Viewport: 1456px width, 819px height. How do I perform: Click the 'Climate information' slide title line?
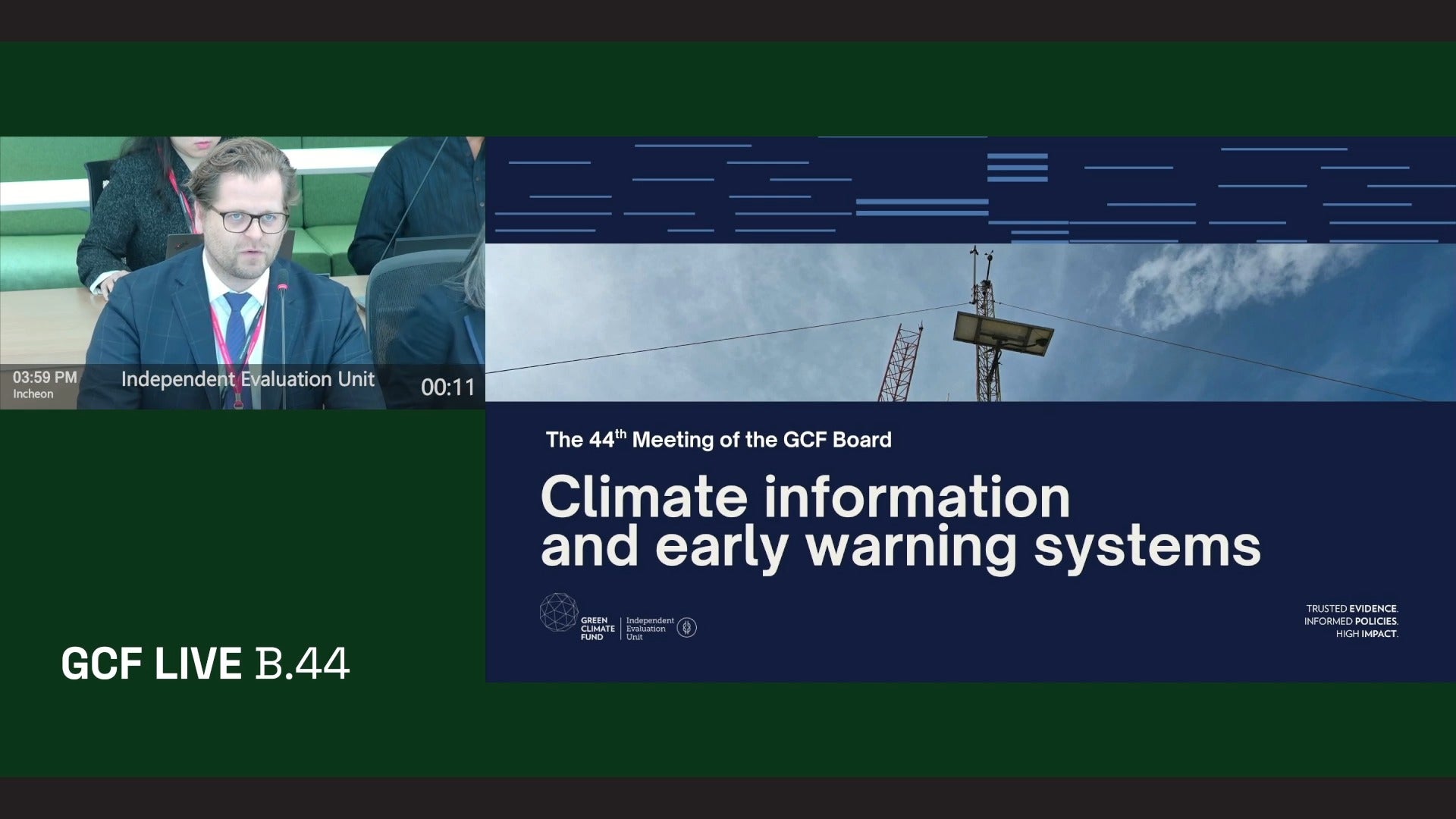coord(805,497)
